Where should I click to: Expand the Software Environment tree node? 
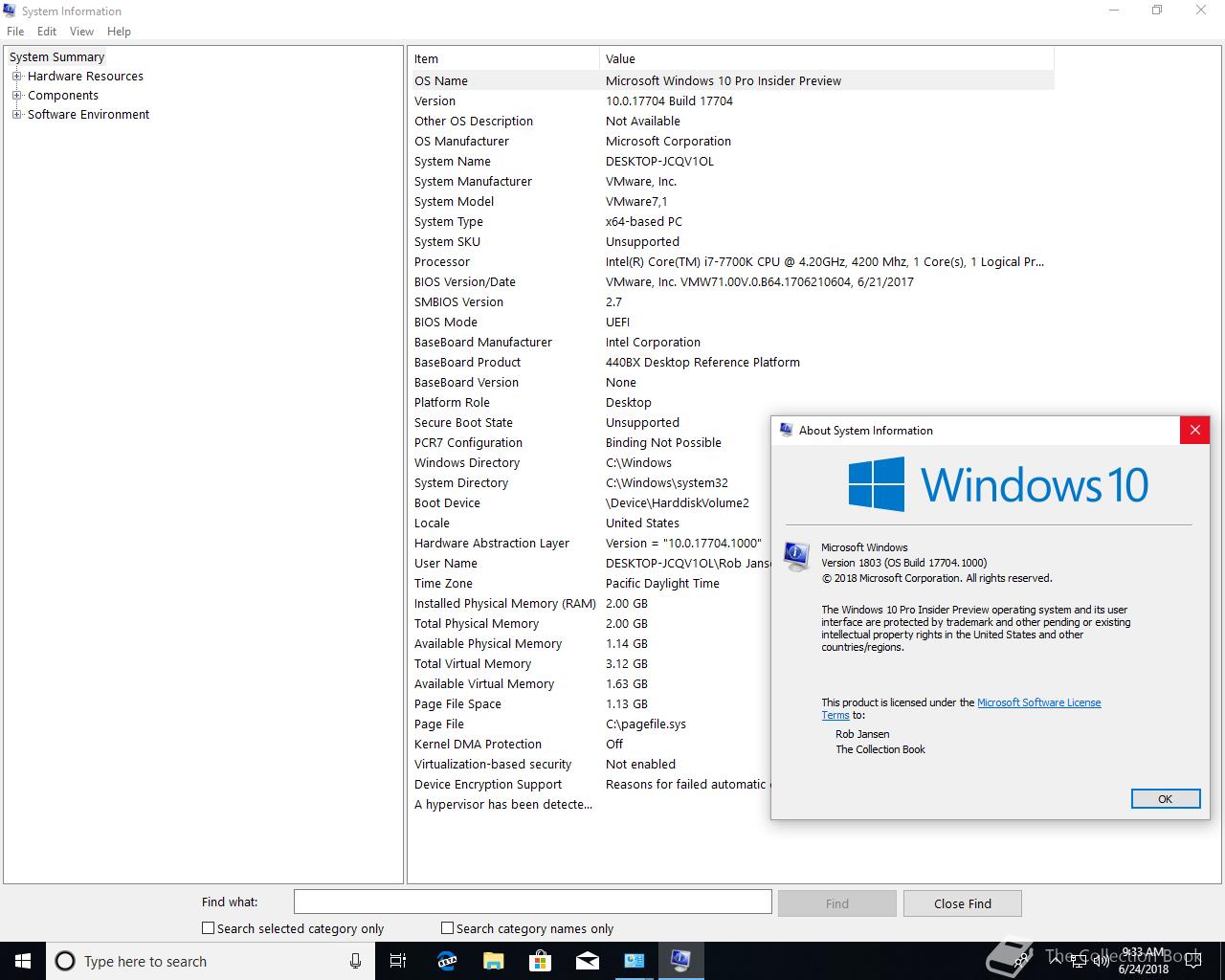coord(16,115)
